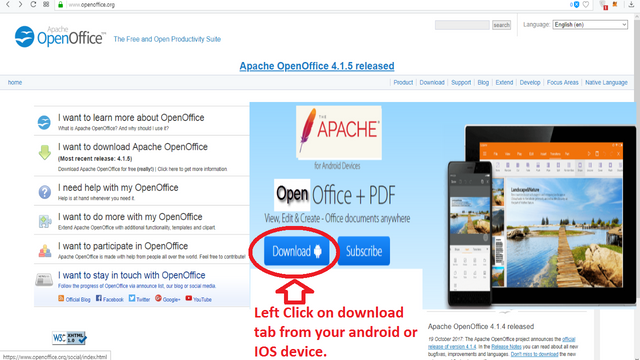Click inside the site search input field

pos(462,25)
